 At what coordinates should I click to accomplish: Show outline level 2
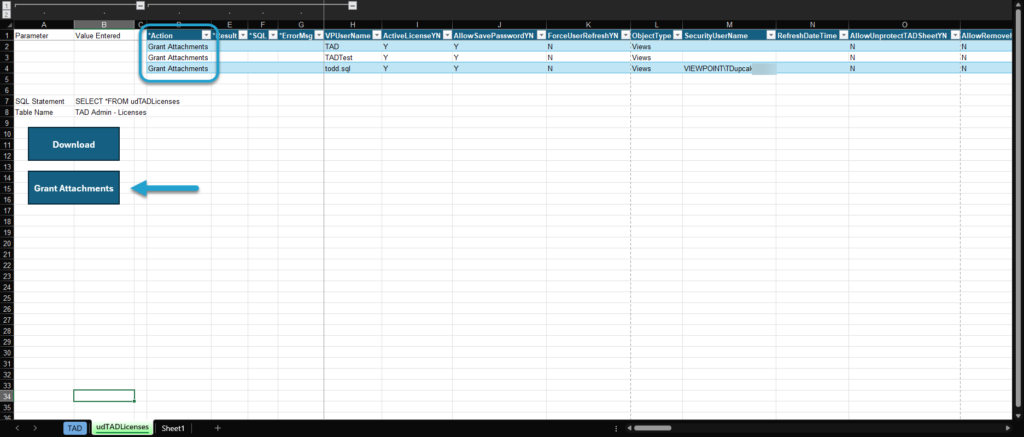6,12
